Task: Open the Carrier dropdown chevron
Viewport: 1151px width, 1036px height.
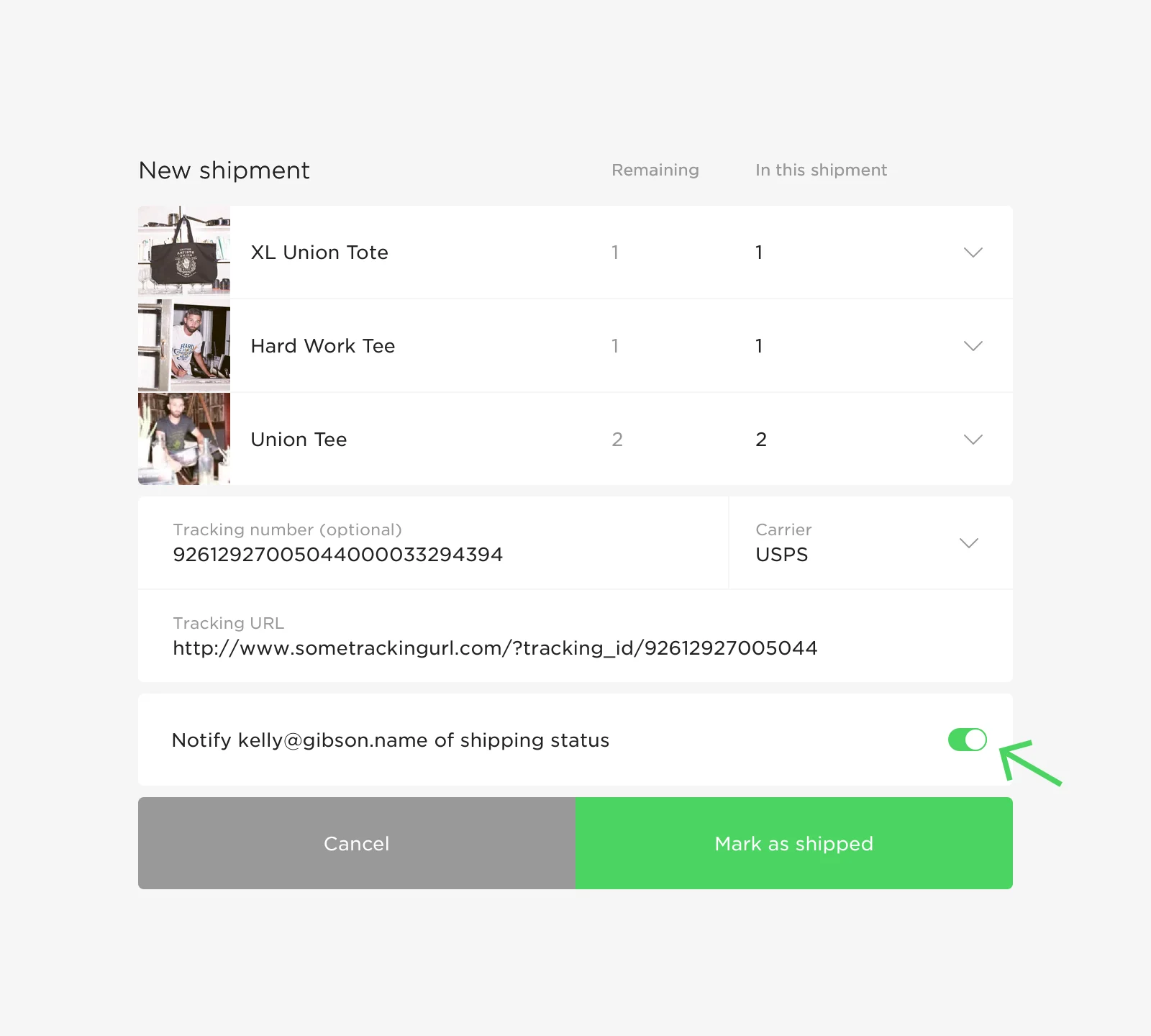Action: click(x=969, y=543)
